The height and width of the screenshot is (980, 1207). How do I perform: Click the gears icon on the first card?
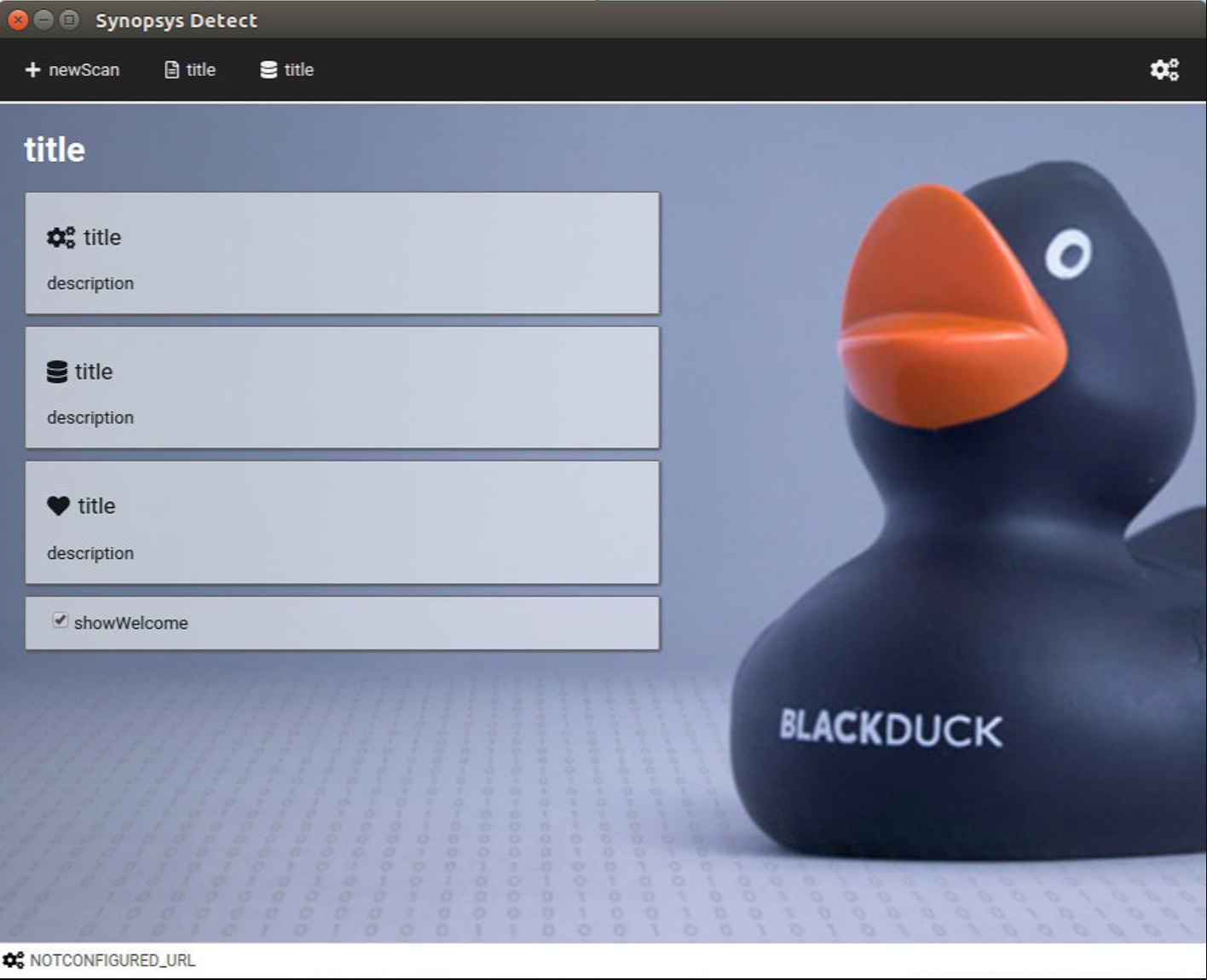pos(59,237)
